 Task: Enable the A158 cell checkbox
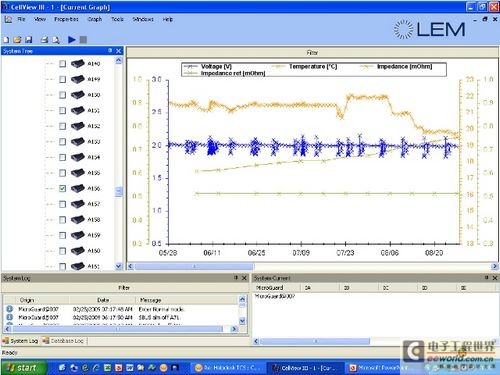tap(62, 220)
